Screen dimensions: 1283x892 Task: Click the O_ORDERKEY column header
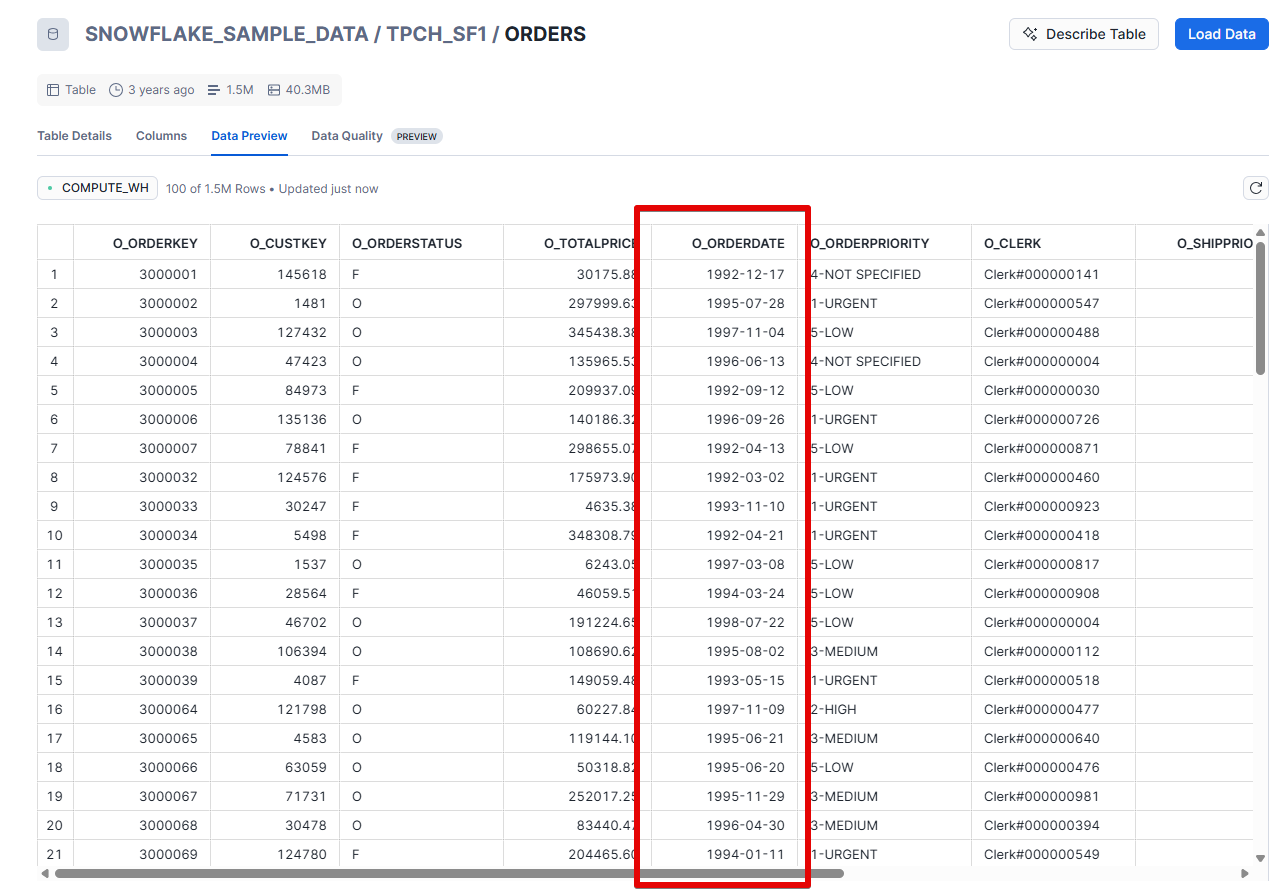(140, 243)
